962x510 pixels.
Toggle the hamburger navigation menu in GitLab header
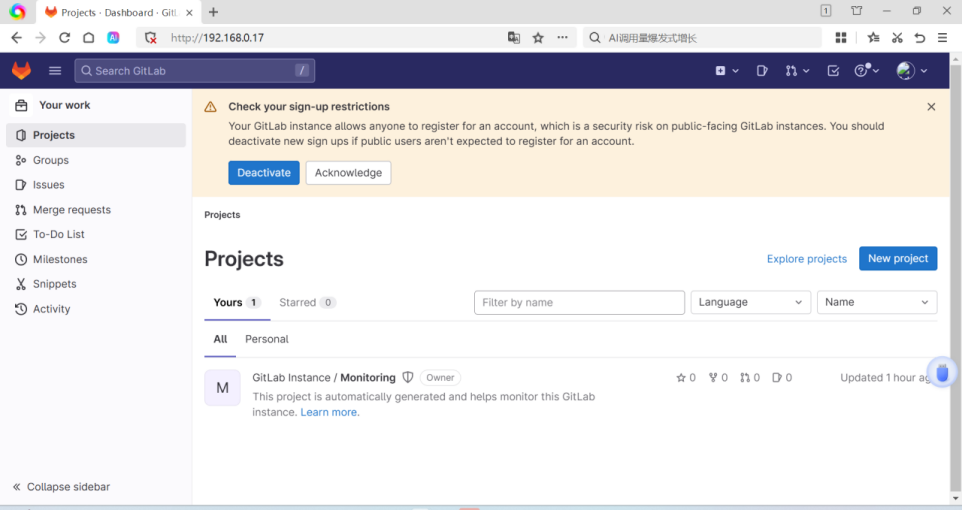click(x=55, y=71)
